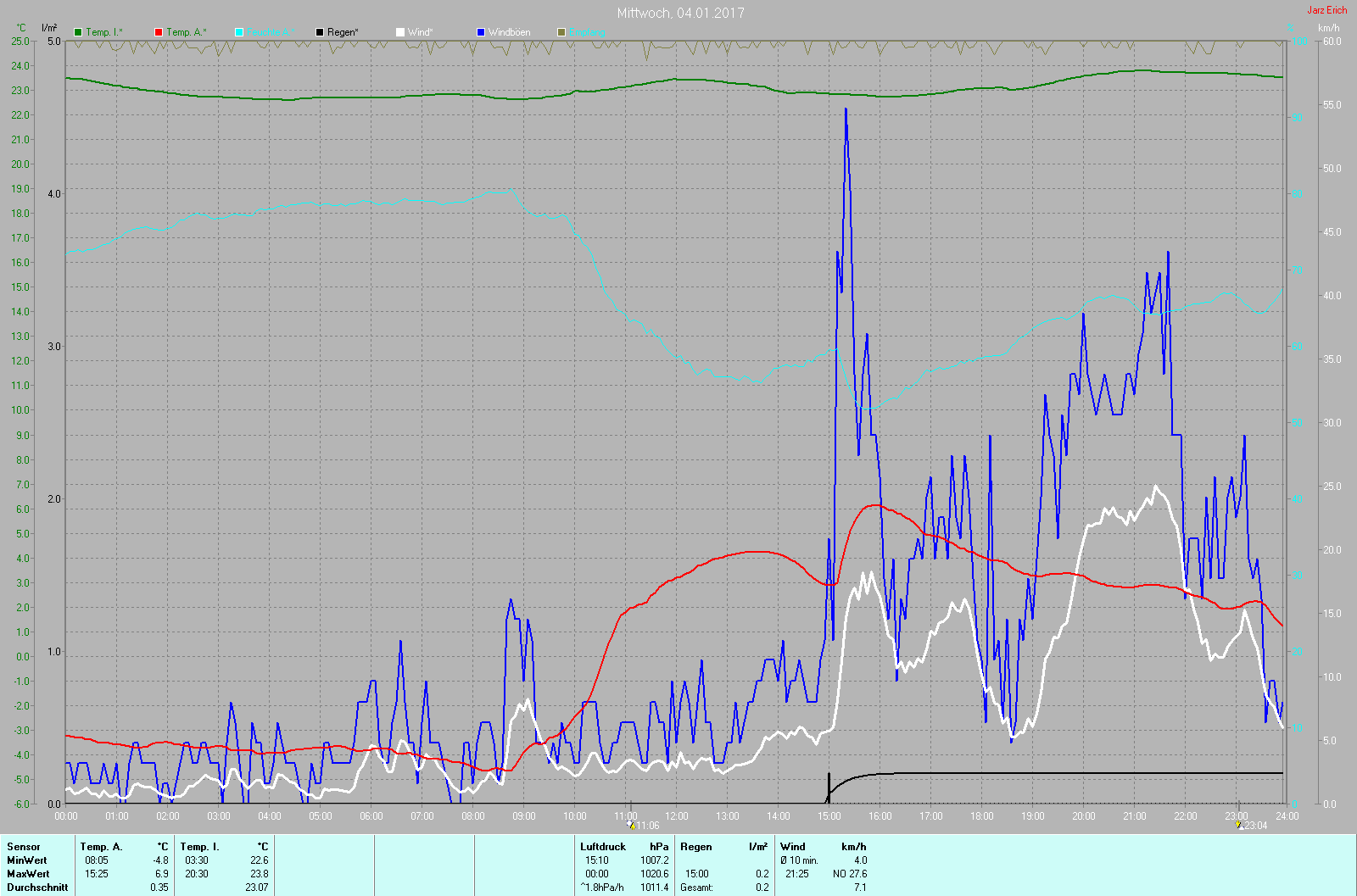The image size is (1357, 896).
Task: Click the date title Mittwoch, 04.01.2017
Action: [x=680, y=13]
